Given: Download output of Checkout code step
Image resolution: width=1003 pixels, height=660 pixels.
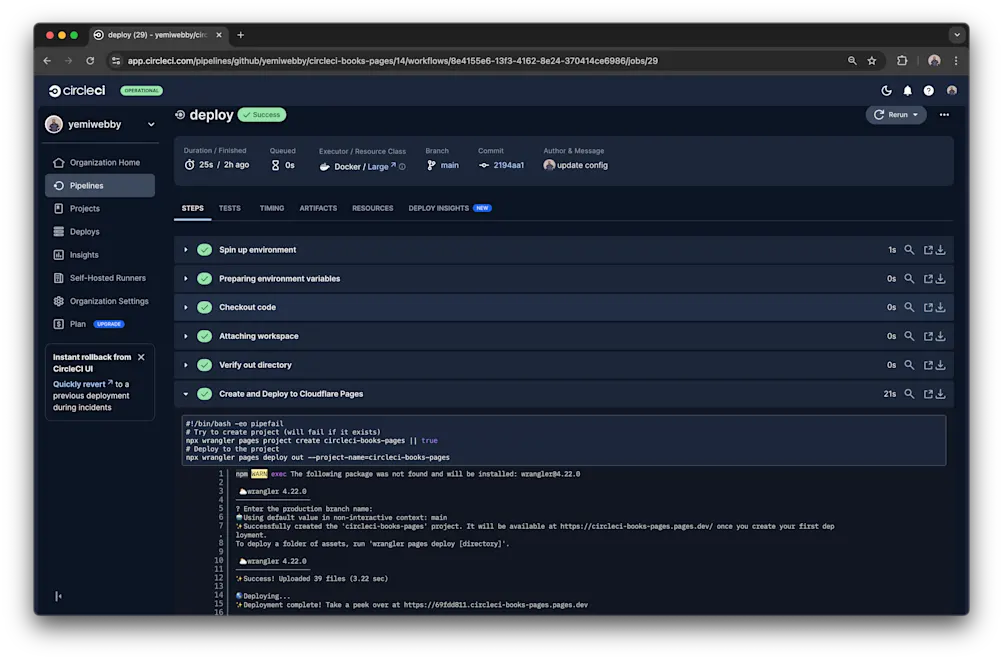Looking at the screenshot, I should click(x=939, y=307).
